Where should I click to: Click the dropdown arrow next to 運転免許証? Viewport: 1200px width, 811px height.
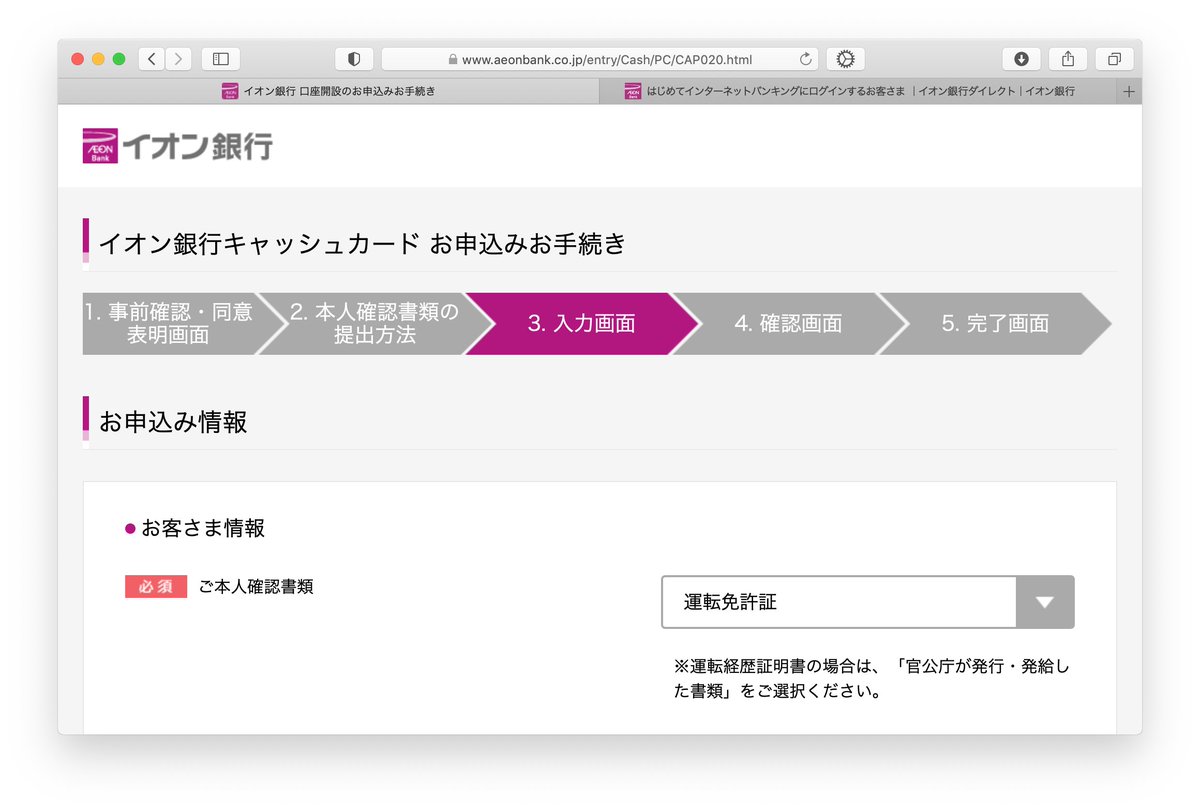click(x=1045, y=602)
